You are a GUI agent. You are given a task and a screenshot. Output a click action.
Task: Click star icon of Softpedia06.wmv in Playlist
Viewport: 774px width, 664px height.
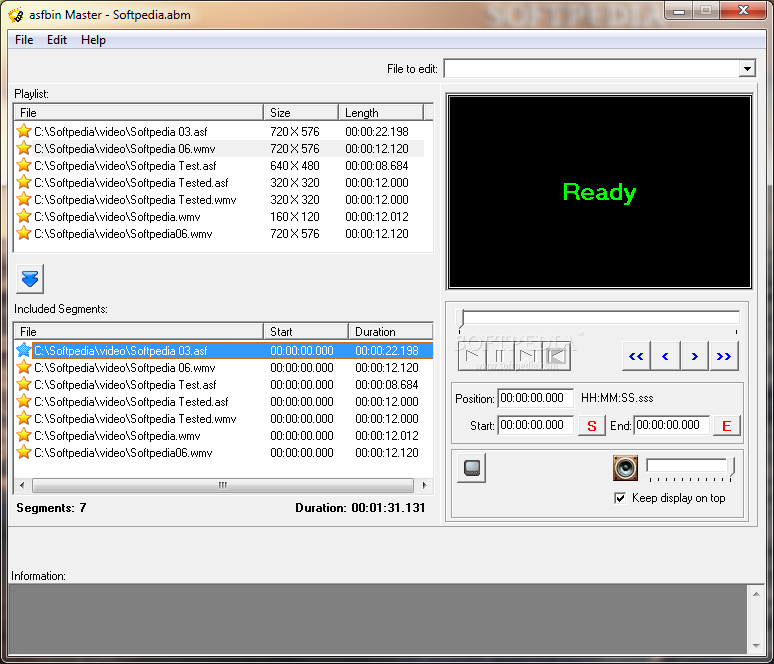click(24, 234)
